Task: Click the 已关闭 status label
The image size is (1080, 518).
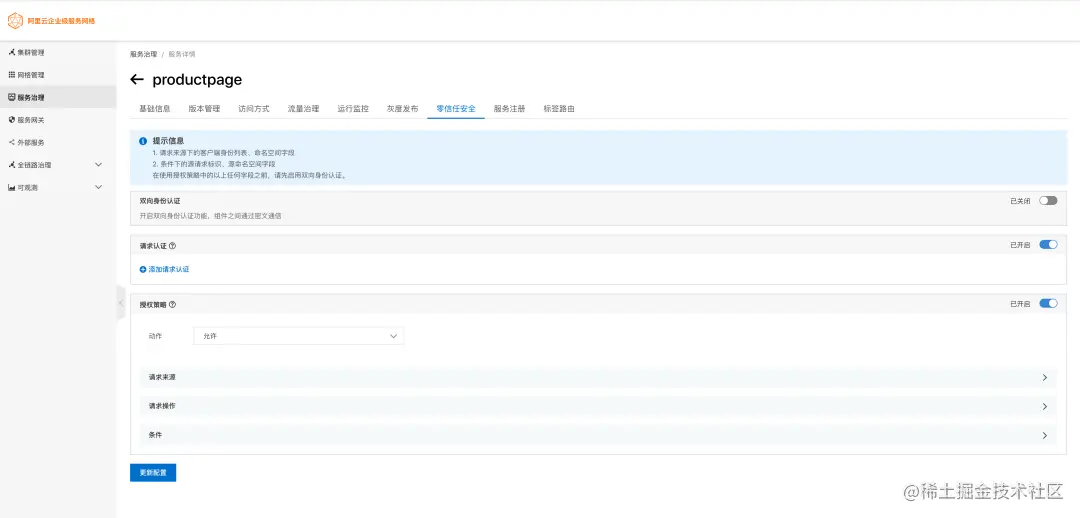Action: point(1020,201)
